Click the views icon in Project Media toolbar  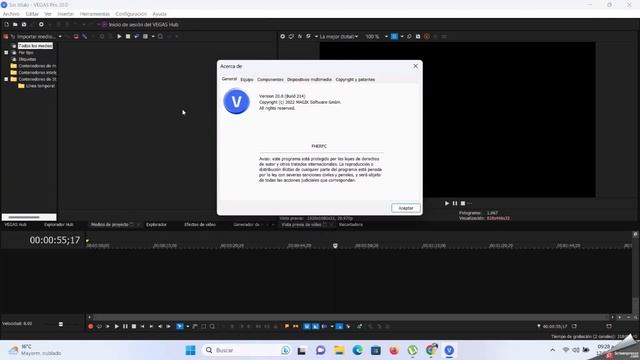pos(145,36)
